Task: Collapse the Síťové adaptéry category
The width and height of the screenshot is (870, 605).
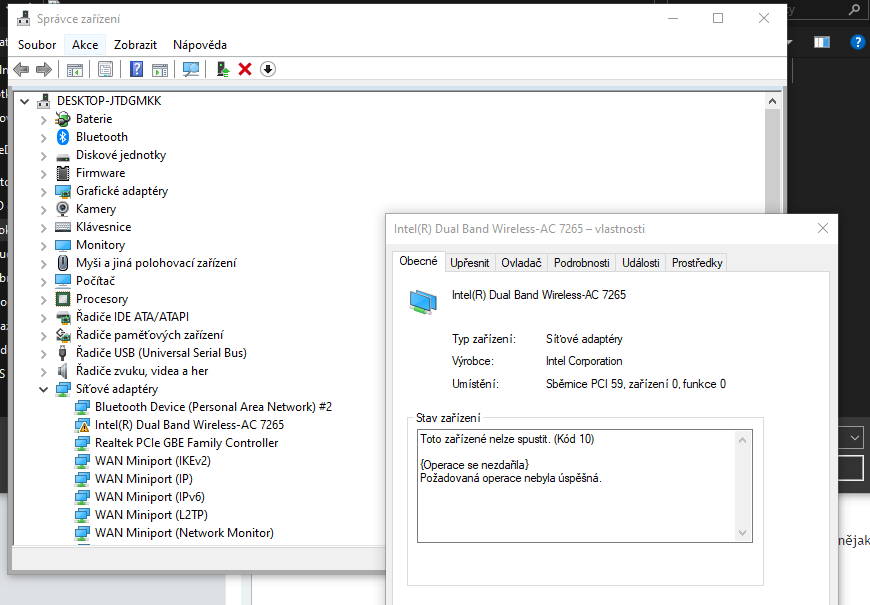Action: pos(43,389)
